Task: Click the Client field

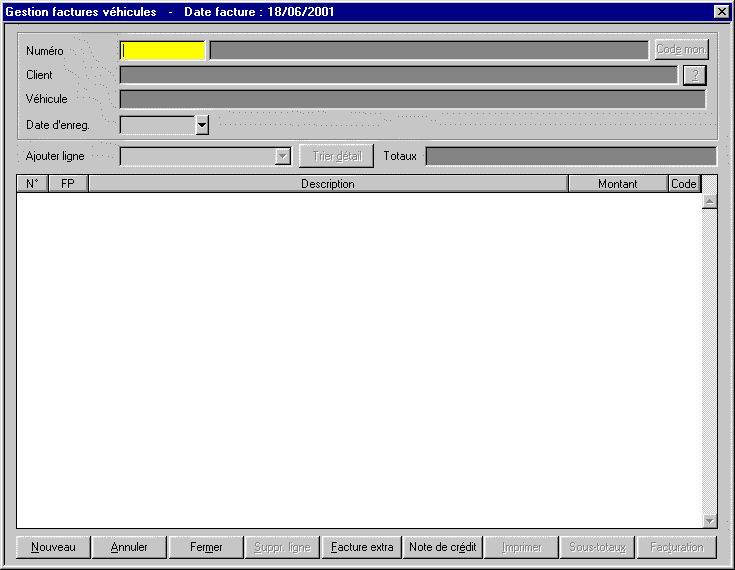Action: pyautogui.click(x=399, y=75)
